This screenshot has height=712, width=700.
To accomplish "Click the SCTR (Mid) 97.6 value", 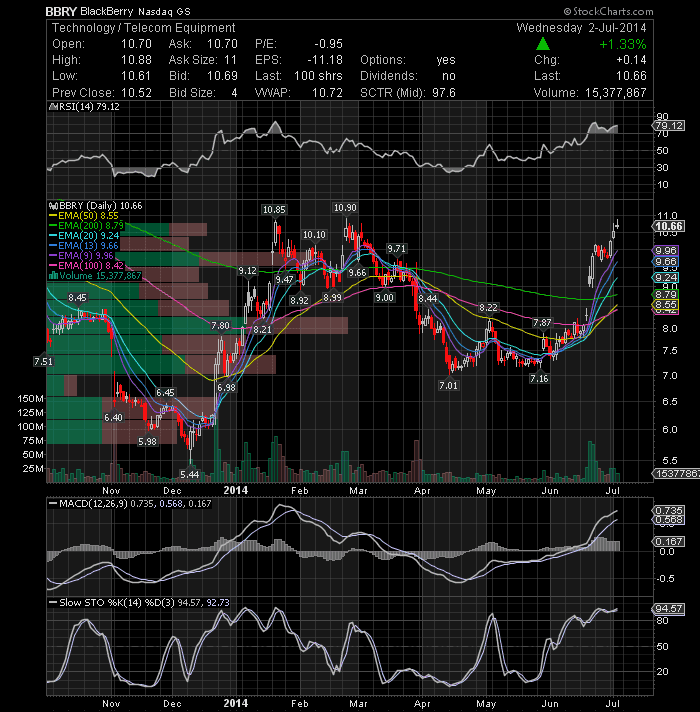I will pos(444,93).
